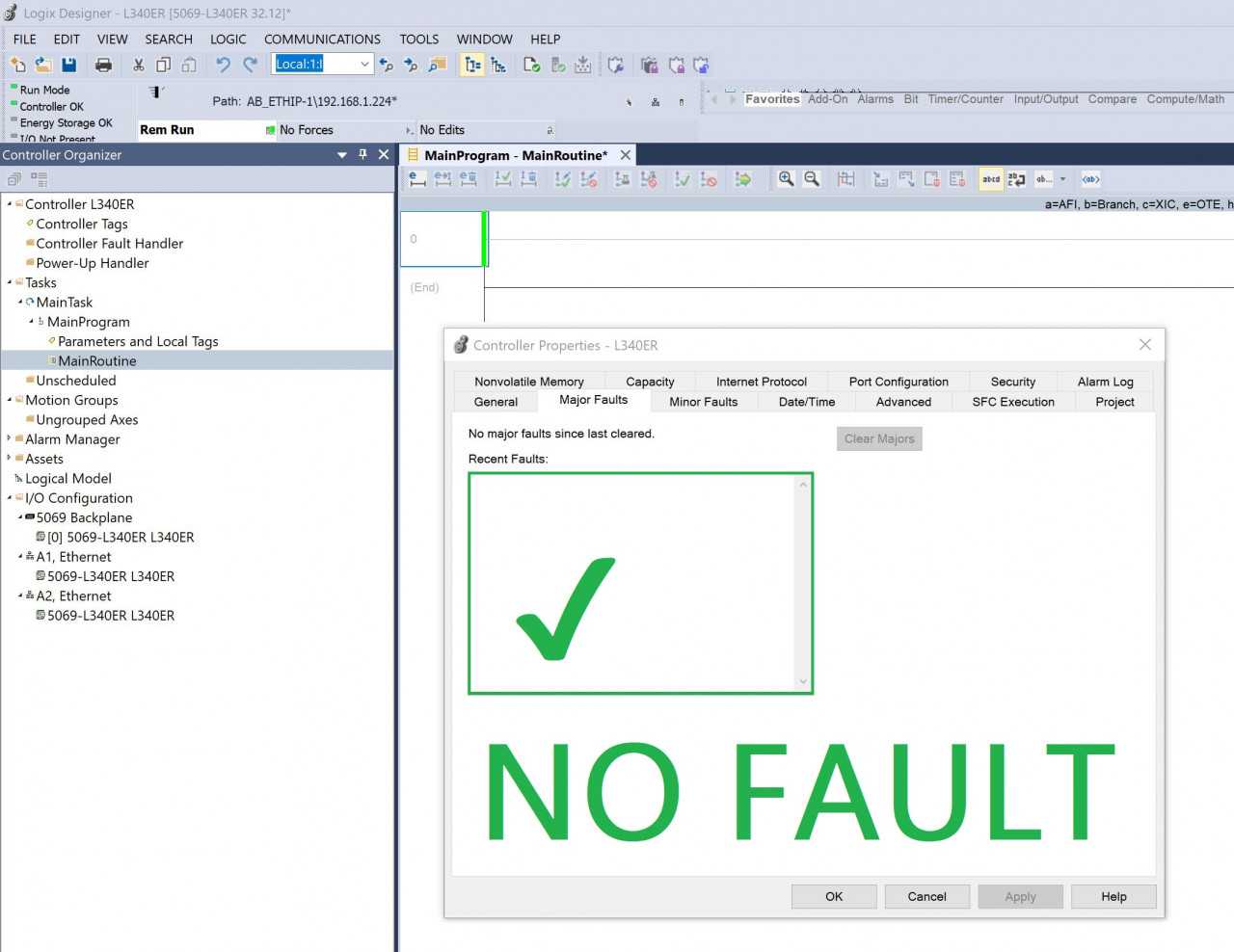Click the New project icon

pyautogui.click(x=18, y=65)
